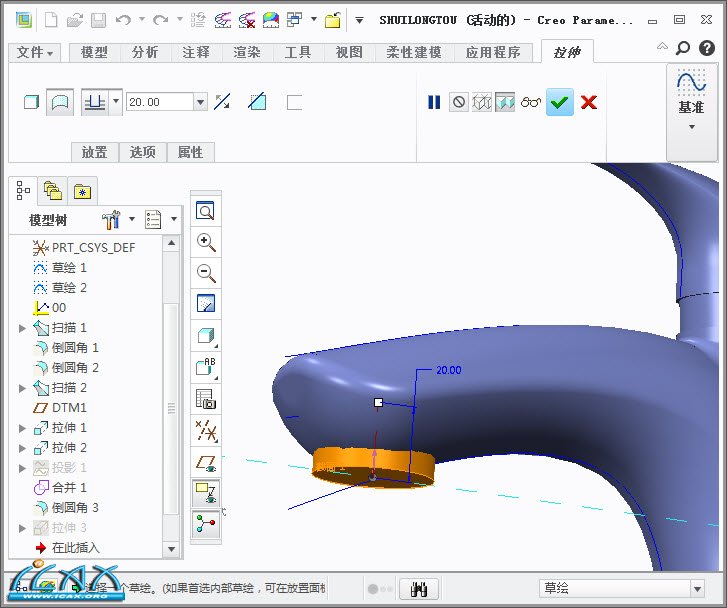Pause the extrude tool

(434, 102)
